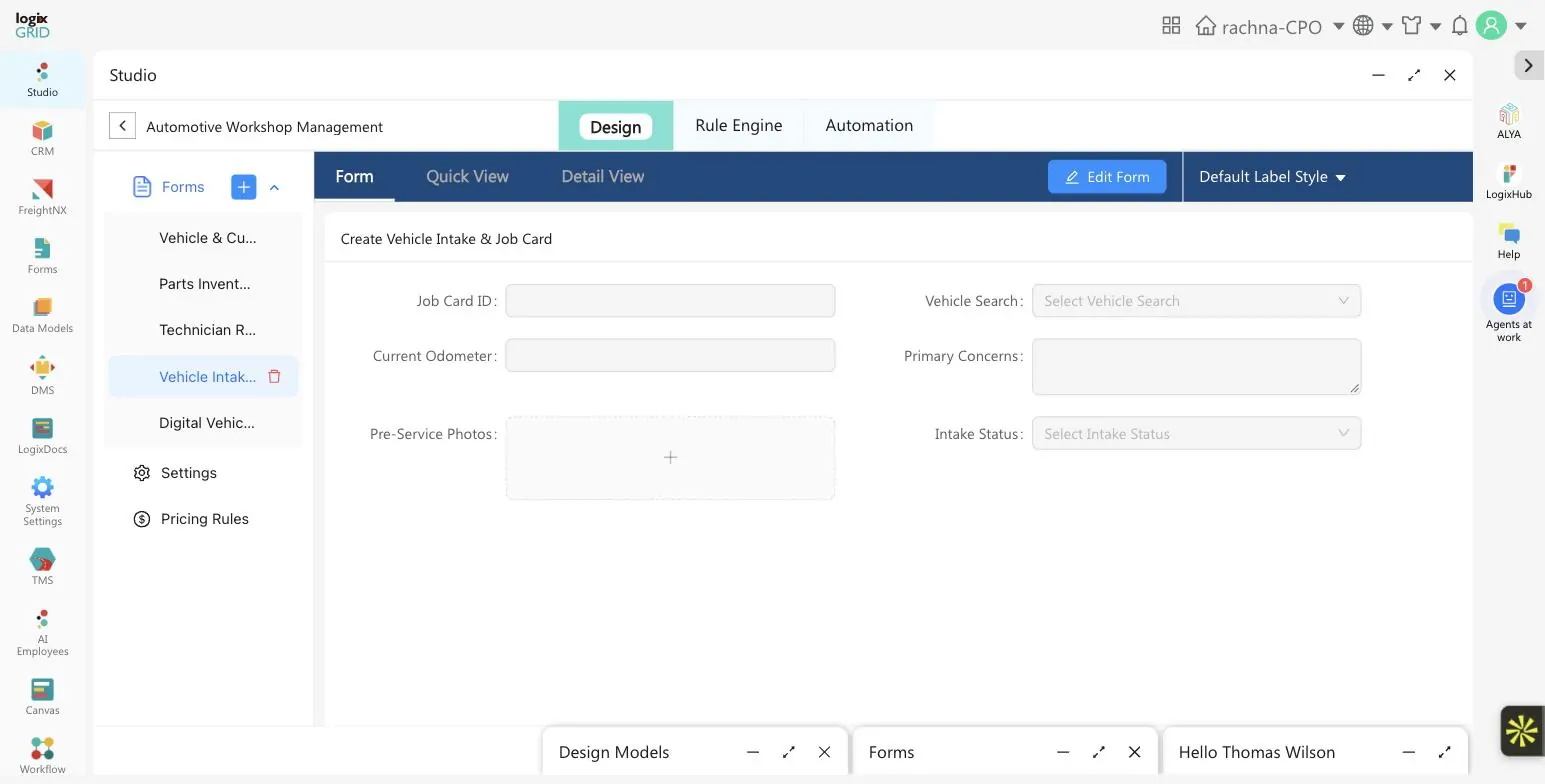Go back using the arrow beside Automotive Workshop Management
This screenshot has height=784, width=1545.
[122, 126]
